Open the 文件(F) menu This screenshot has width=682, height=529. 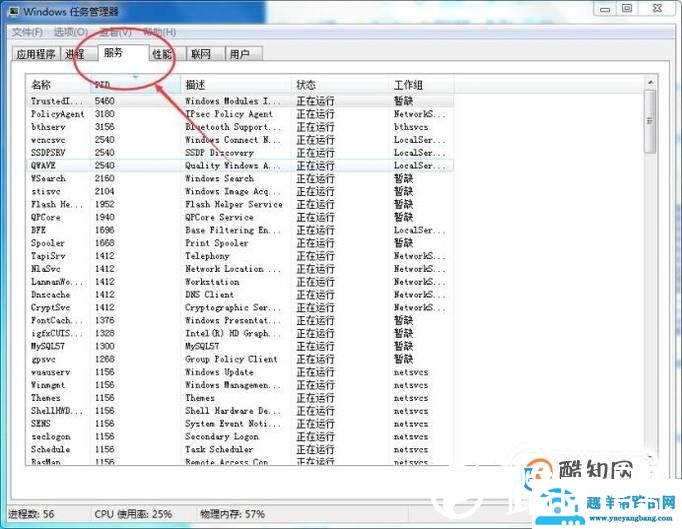pyautogui.click(x=26, y=32)
